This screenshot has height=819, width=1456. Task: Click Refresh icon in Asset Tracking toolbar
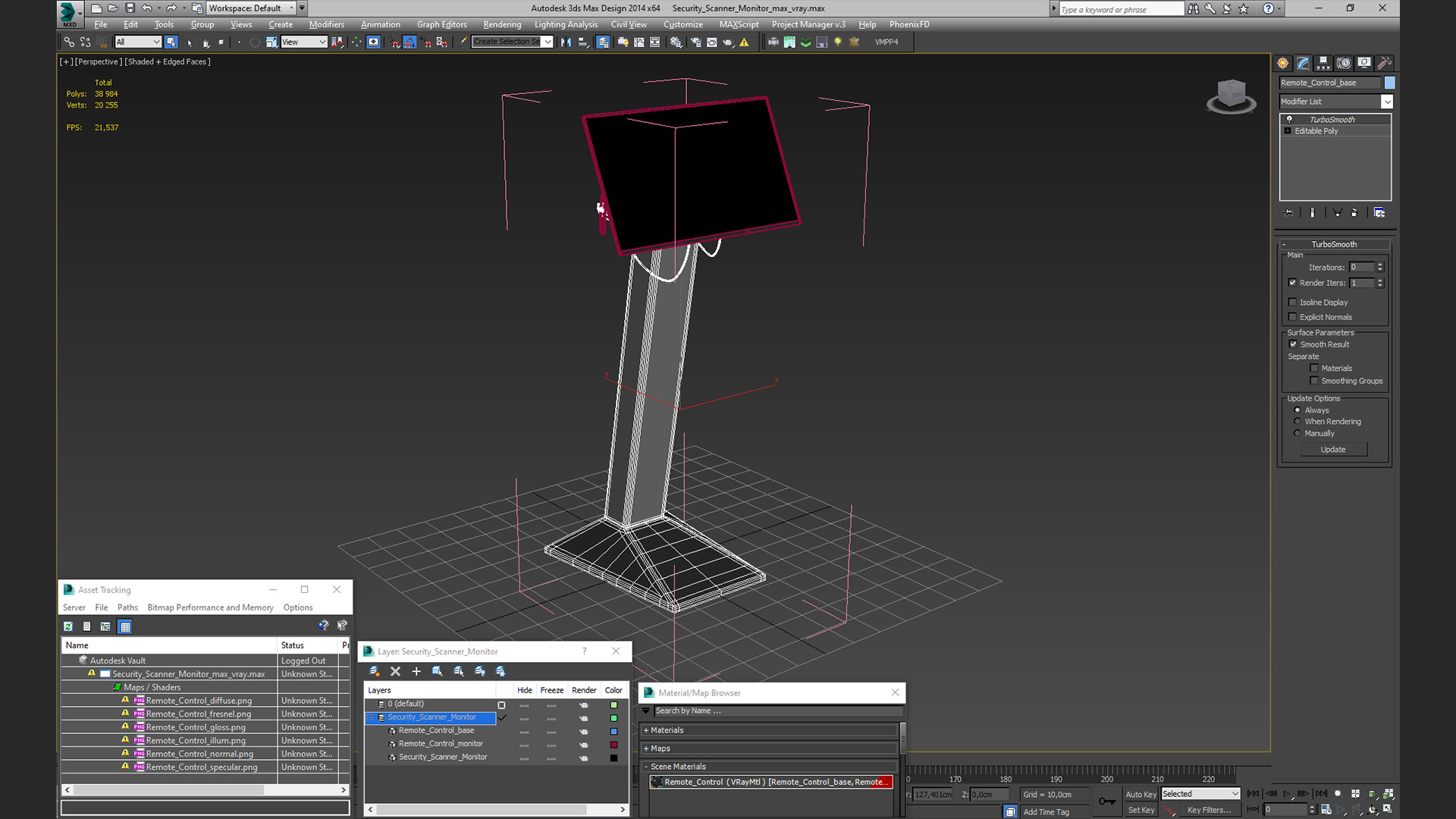tap(68, 626)
